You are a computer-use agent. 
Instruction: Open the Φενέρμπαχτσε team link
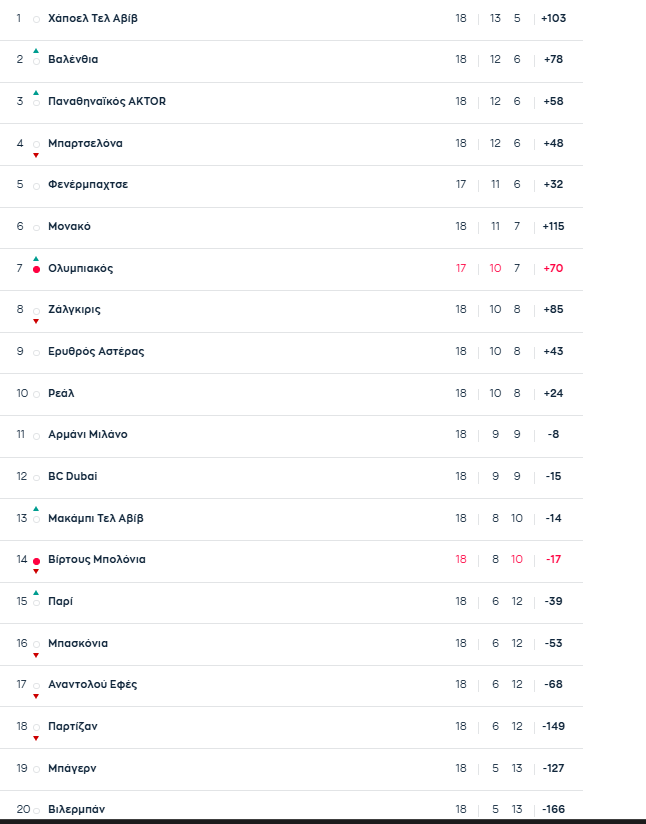coord(88,185)
